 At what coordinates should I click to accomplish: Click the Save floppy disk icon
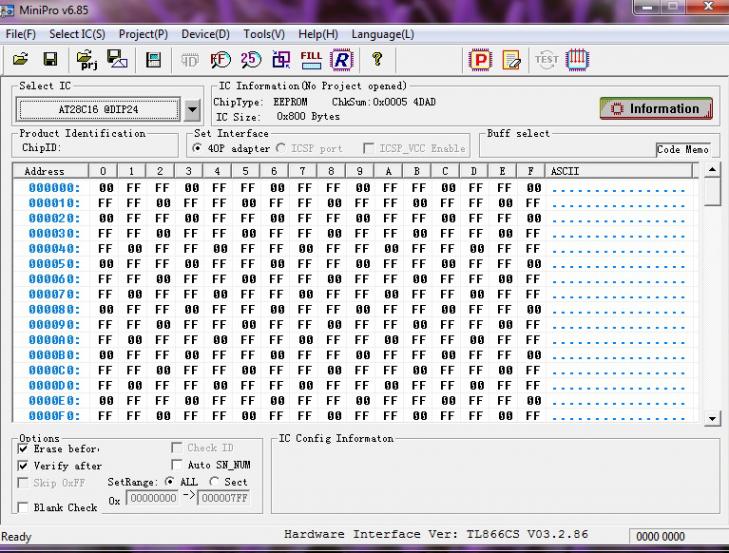point(50,60)
